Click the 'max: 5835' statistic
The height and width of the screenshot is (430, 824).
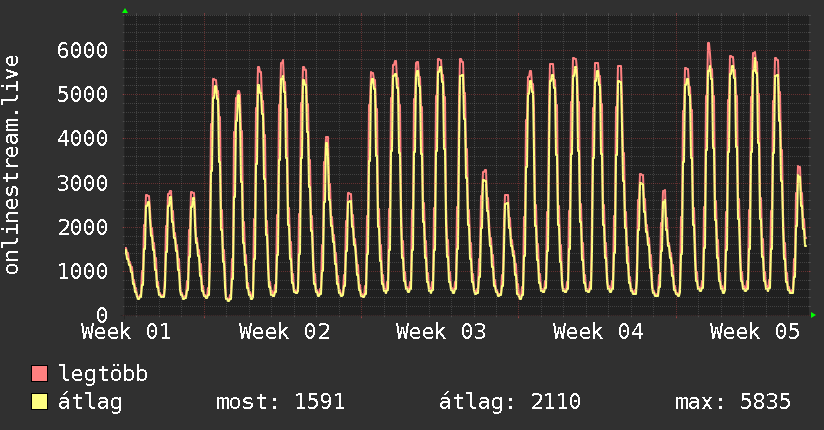pos(733,403)
